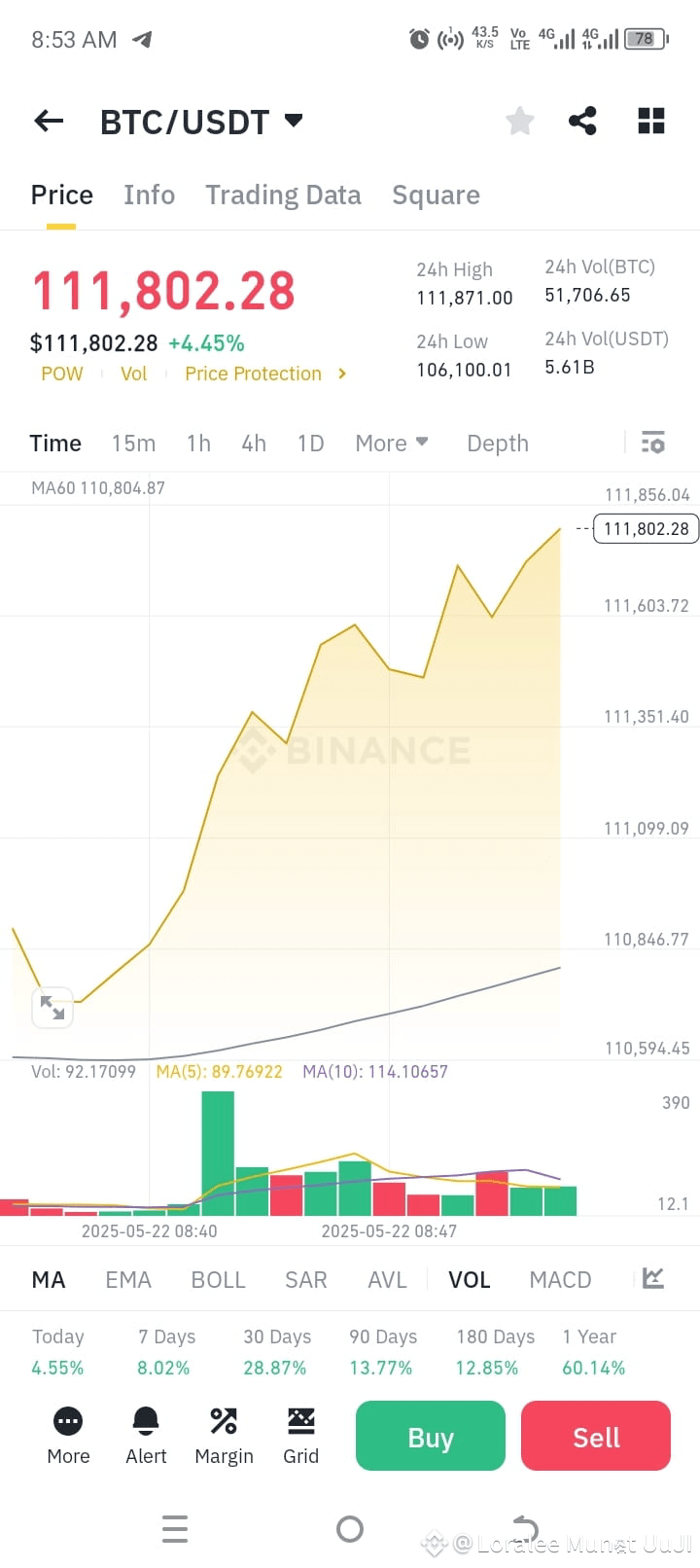This screenshot has height=1568, width=700.
Task: Tap the back arrow icon
Action: point(49,122)
